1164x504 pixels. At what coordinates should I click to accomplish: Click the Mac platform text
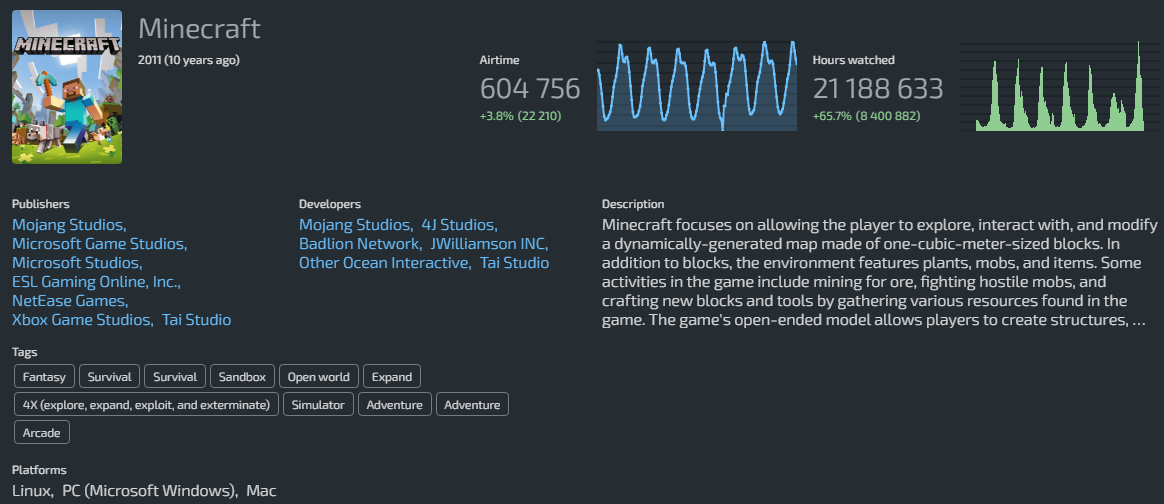(x=261, y=491)
